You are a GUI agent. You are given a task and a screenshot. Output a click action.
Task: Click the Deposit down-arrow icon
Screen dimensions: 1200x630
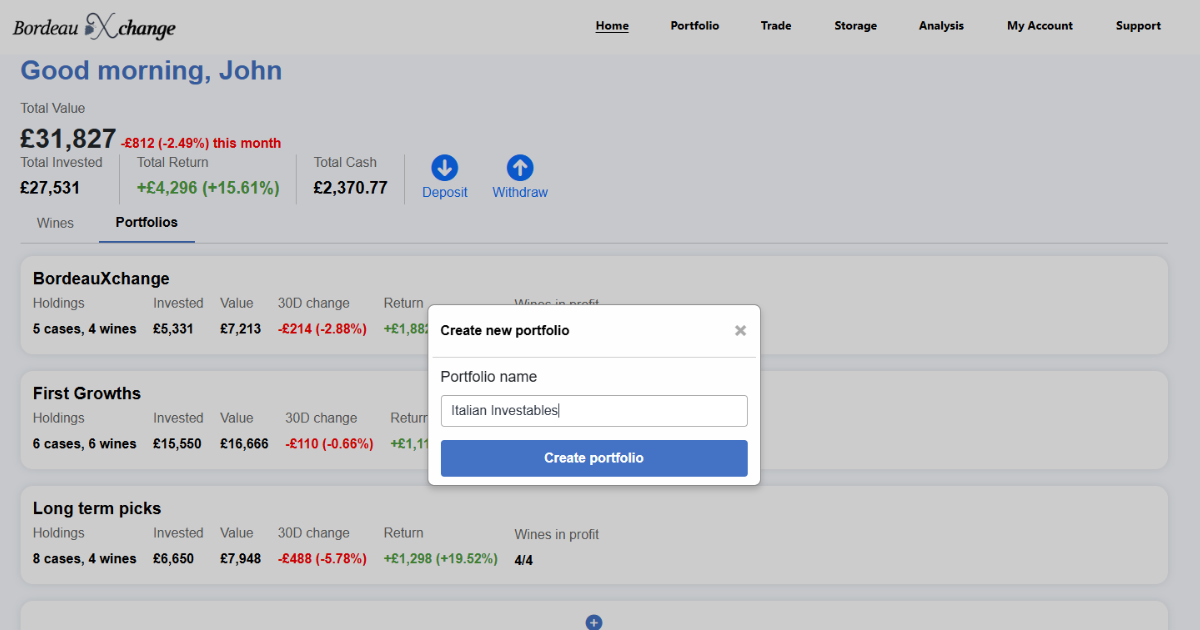tap(444, 168)
